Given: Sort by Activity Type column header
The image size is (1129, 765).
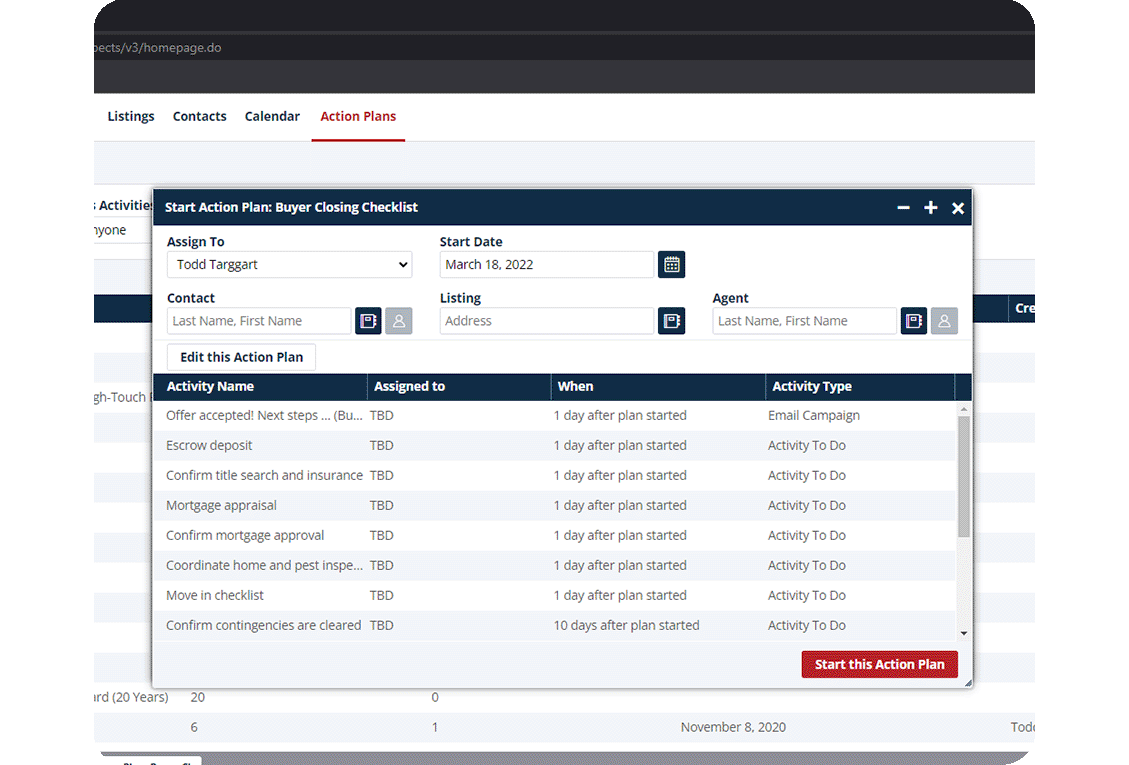Looking at the screenshot, I should [x=860, y=387].
